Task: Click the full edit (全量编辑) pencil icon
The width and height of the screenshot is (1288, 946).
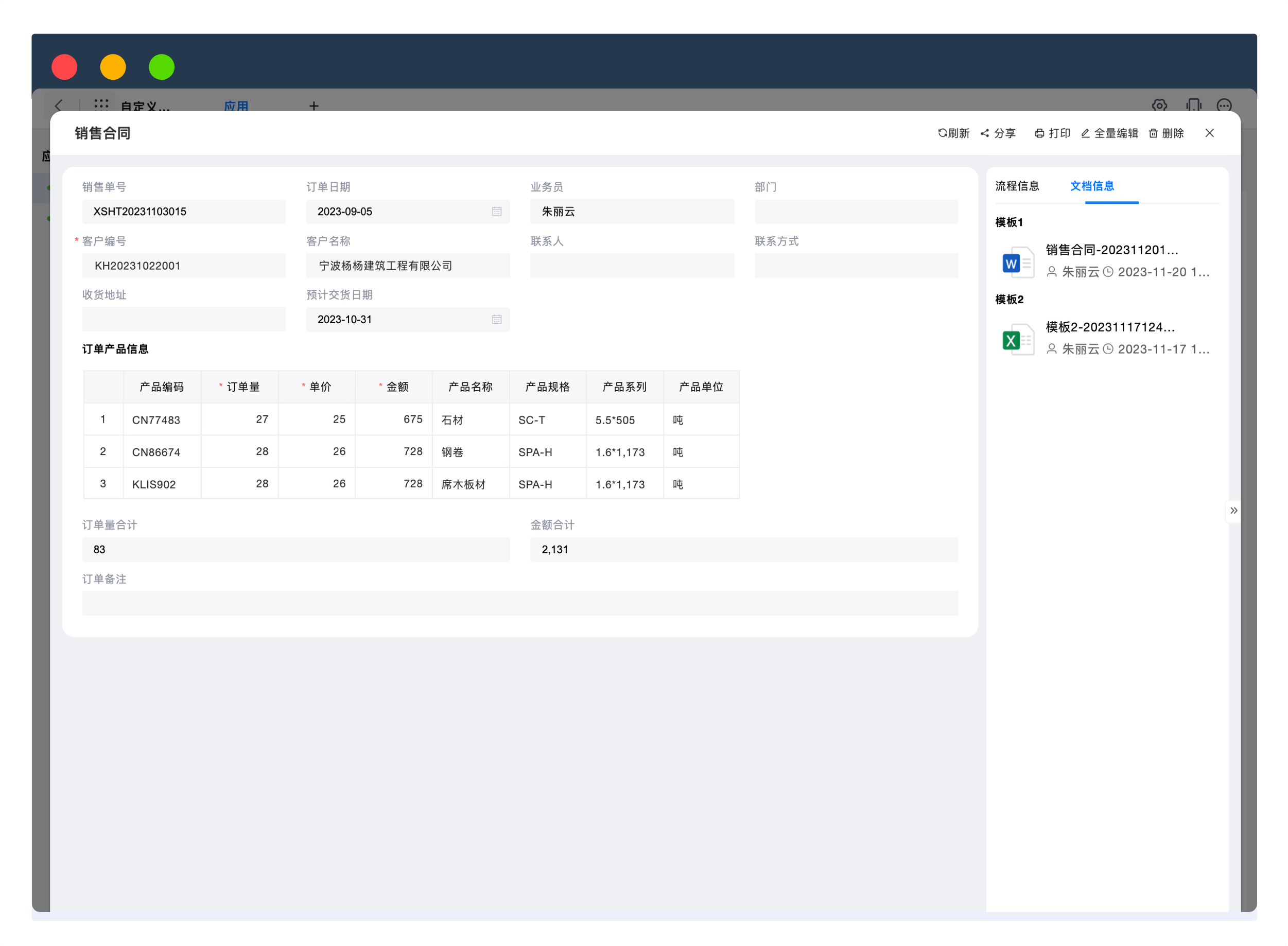Action: [1085, 133]
